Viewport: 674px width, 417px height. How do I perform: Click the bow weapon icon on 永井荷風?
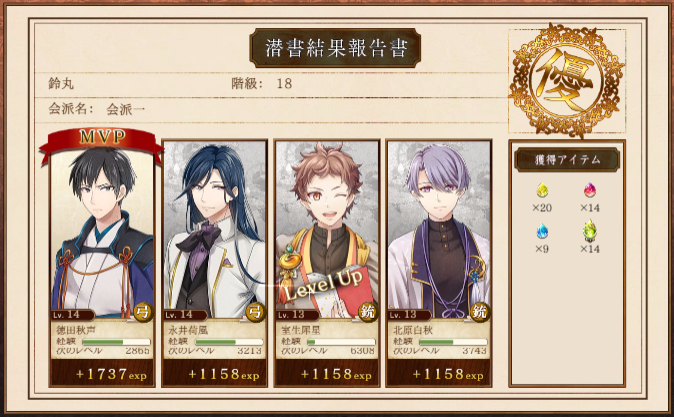pos(256,312)
